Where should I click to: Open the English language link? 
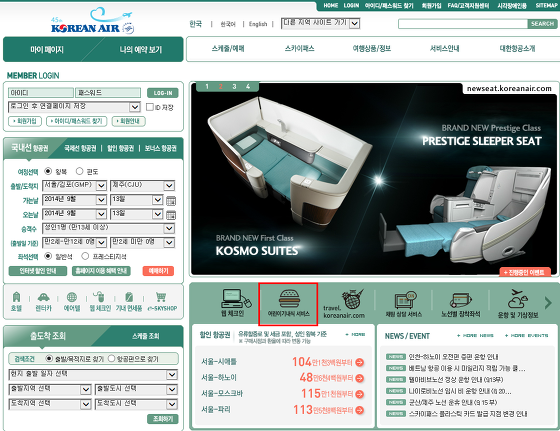[258, 24]
